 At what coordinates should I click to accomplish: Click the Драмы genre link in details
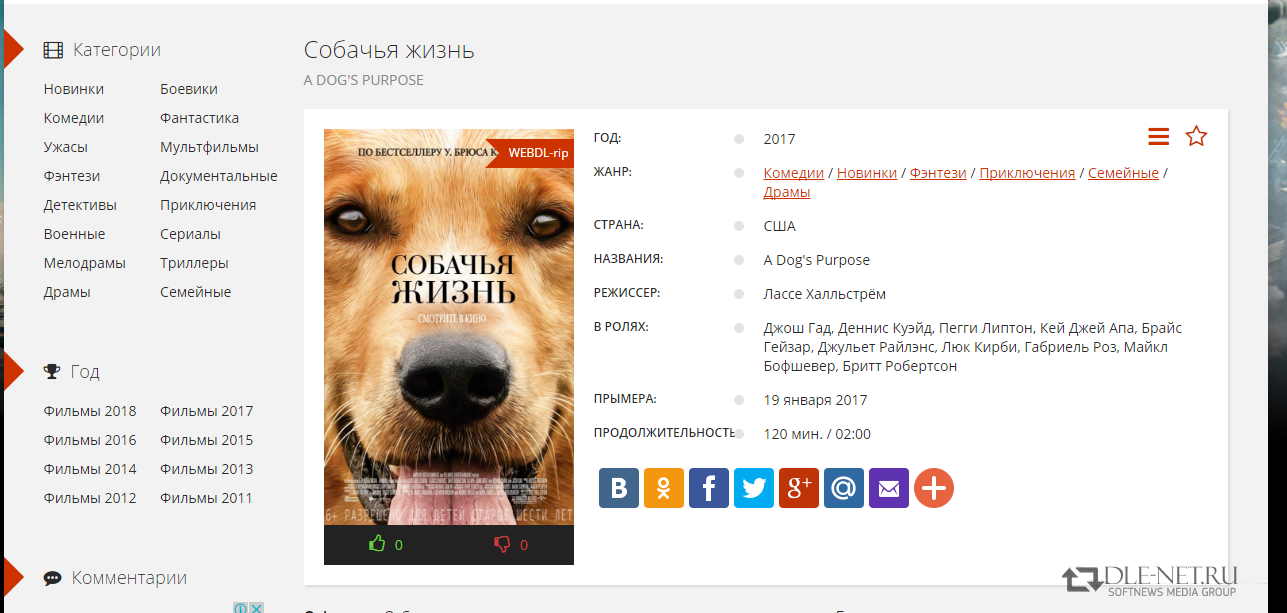787,192
